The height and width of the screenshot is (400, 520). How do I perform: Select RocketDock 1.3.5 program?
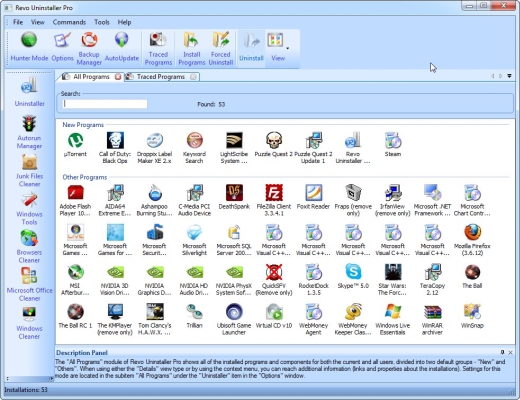click(x=313, y=279)
